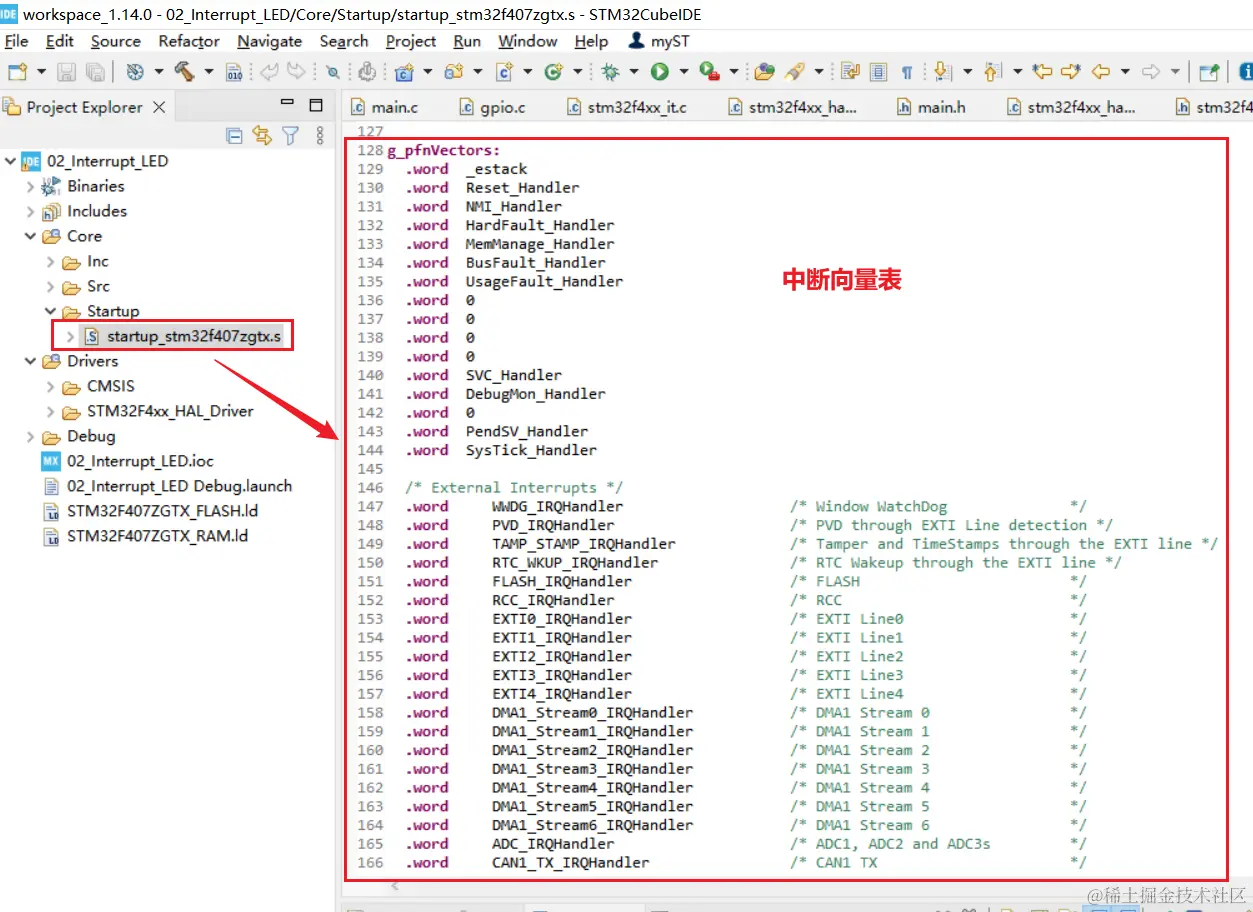
Task: Switch to the gpio.c editor tab
Action: (x=492, y=107)
